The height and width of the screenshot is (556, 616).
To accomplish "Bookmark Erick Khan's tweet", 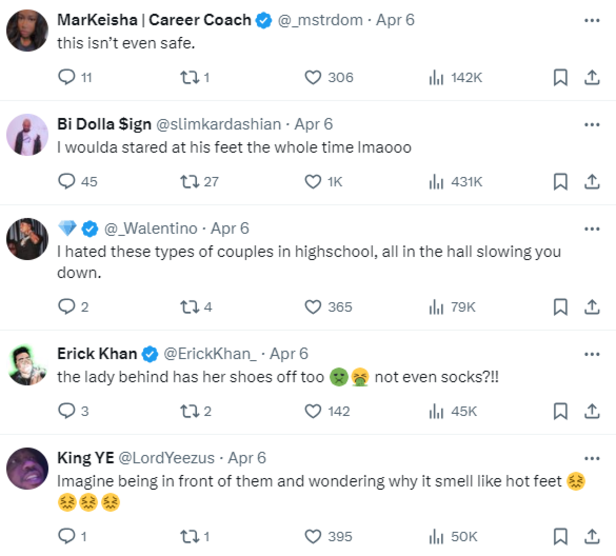I will 560,411.
